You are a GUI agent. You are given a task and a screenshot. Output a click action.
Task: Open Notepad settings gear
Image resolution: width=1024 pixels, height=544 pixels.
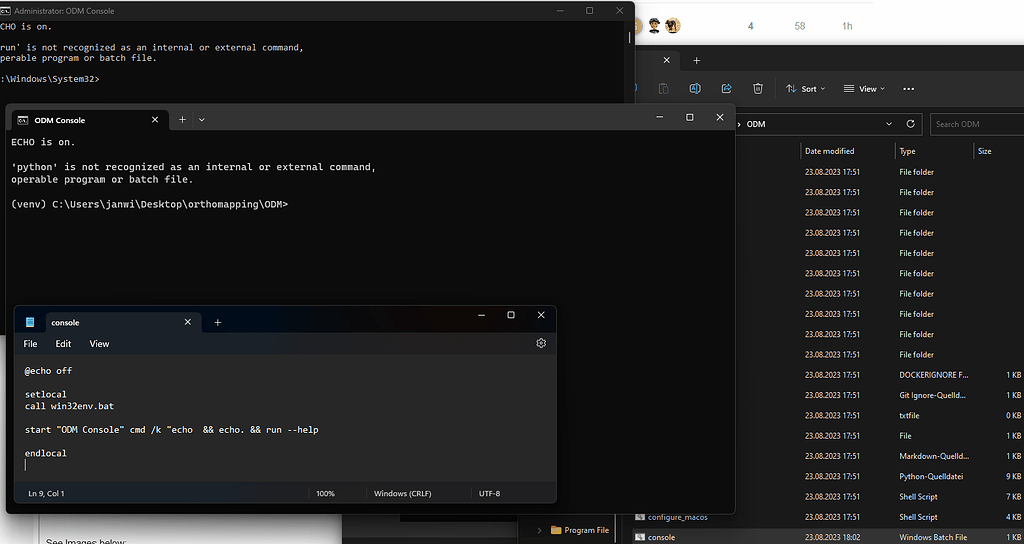tap(541, 343)
